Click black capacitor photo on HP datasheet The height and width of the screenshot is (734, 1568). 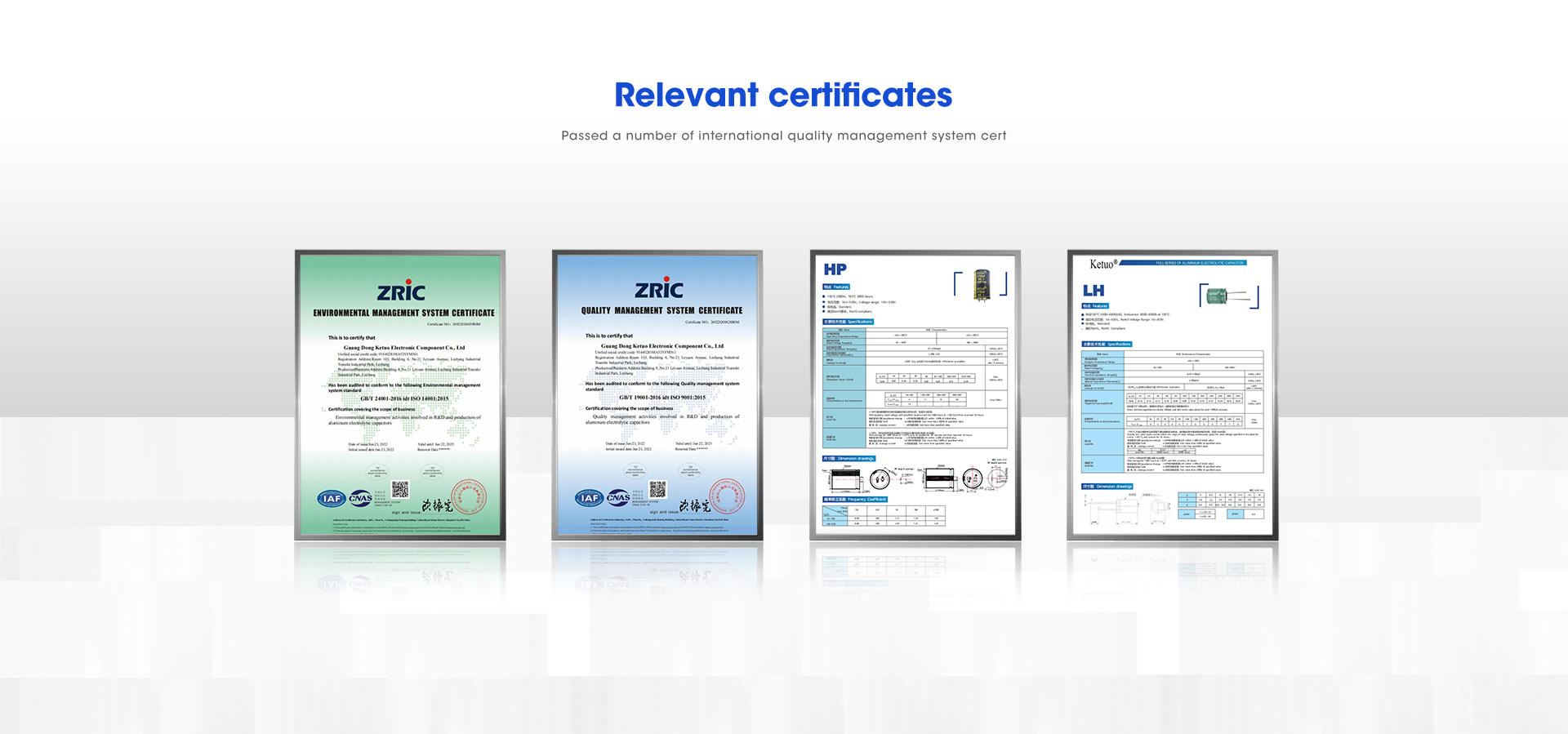pyautogui.click(x=981, y=285)
